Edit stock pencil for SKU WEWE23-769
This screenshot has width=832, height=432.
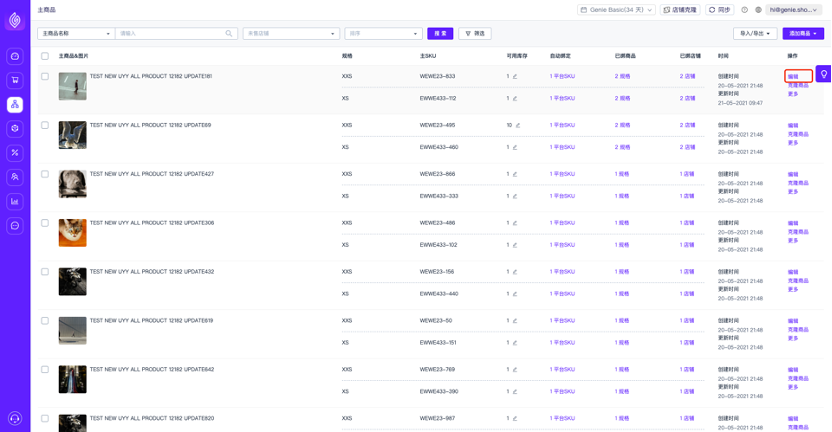coord(515,369)
